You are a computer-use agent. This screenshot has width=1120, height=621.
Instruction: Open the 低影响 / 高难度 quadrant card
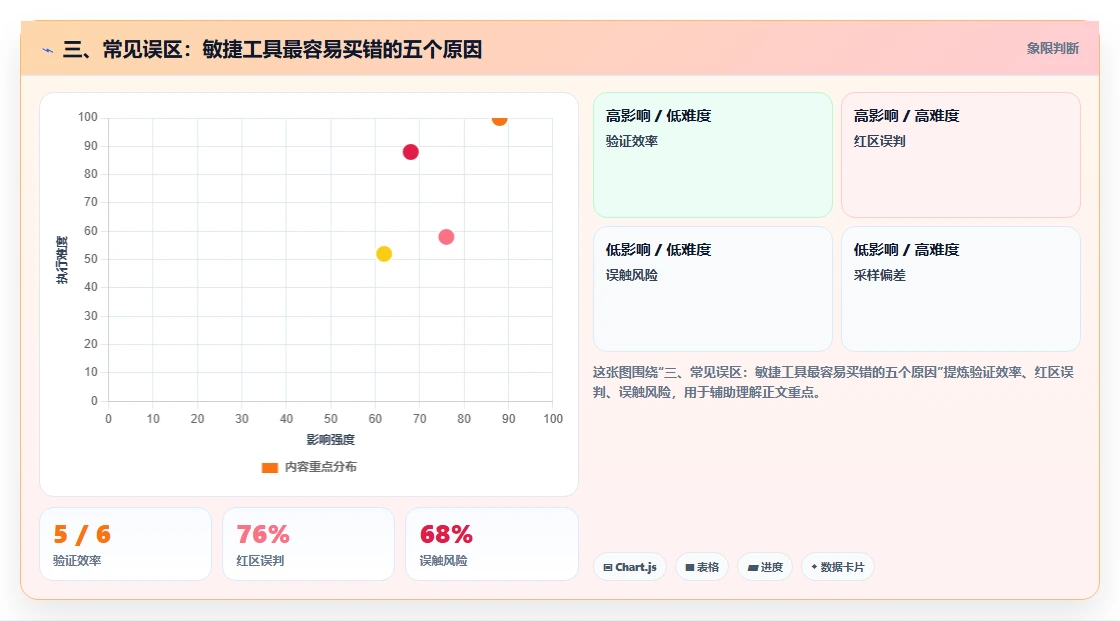(x=961, y=289)
